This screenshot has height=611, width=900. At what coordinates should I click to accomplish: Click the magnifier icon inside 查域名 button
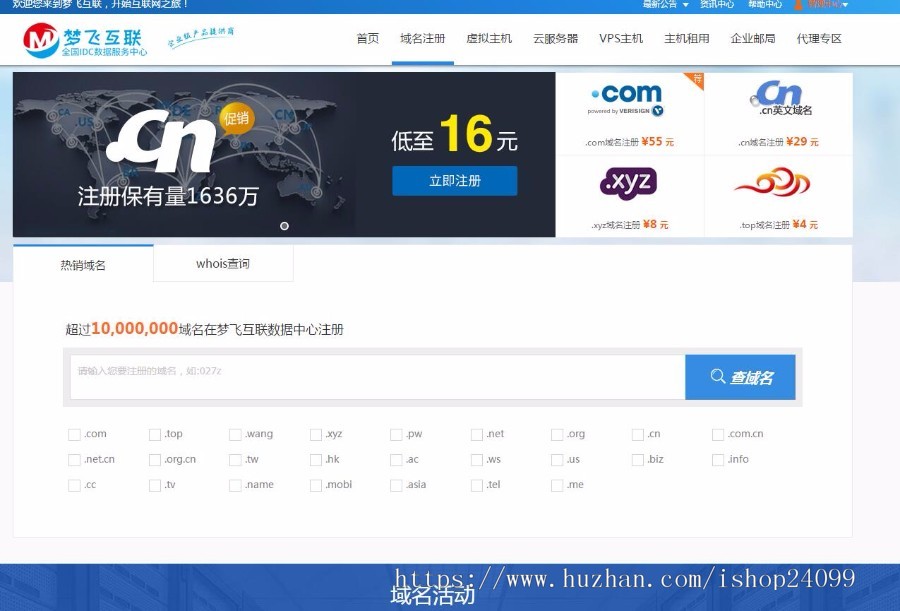click(717, 377)
